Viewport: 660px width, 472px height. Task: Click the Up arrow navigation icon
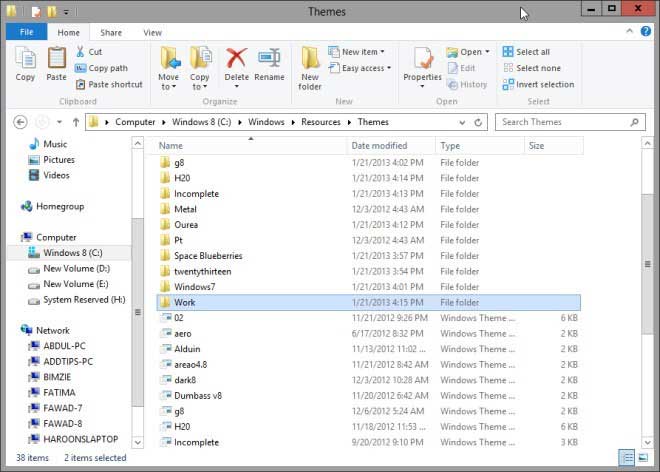tap(76, 122)
